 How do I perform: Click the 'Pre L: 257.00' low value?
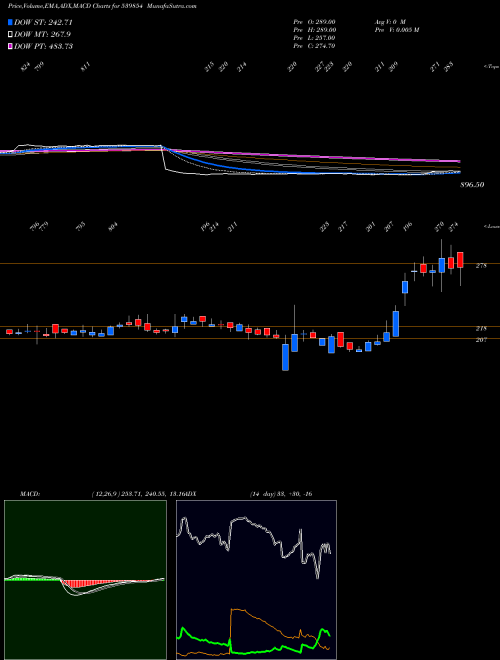pyautogui.click(x=314, y=38)
